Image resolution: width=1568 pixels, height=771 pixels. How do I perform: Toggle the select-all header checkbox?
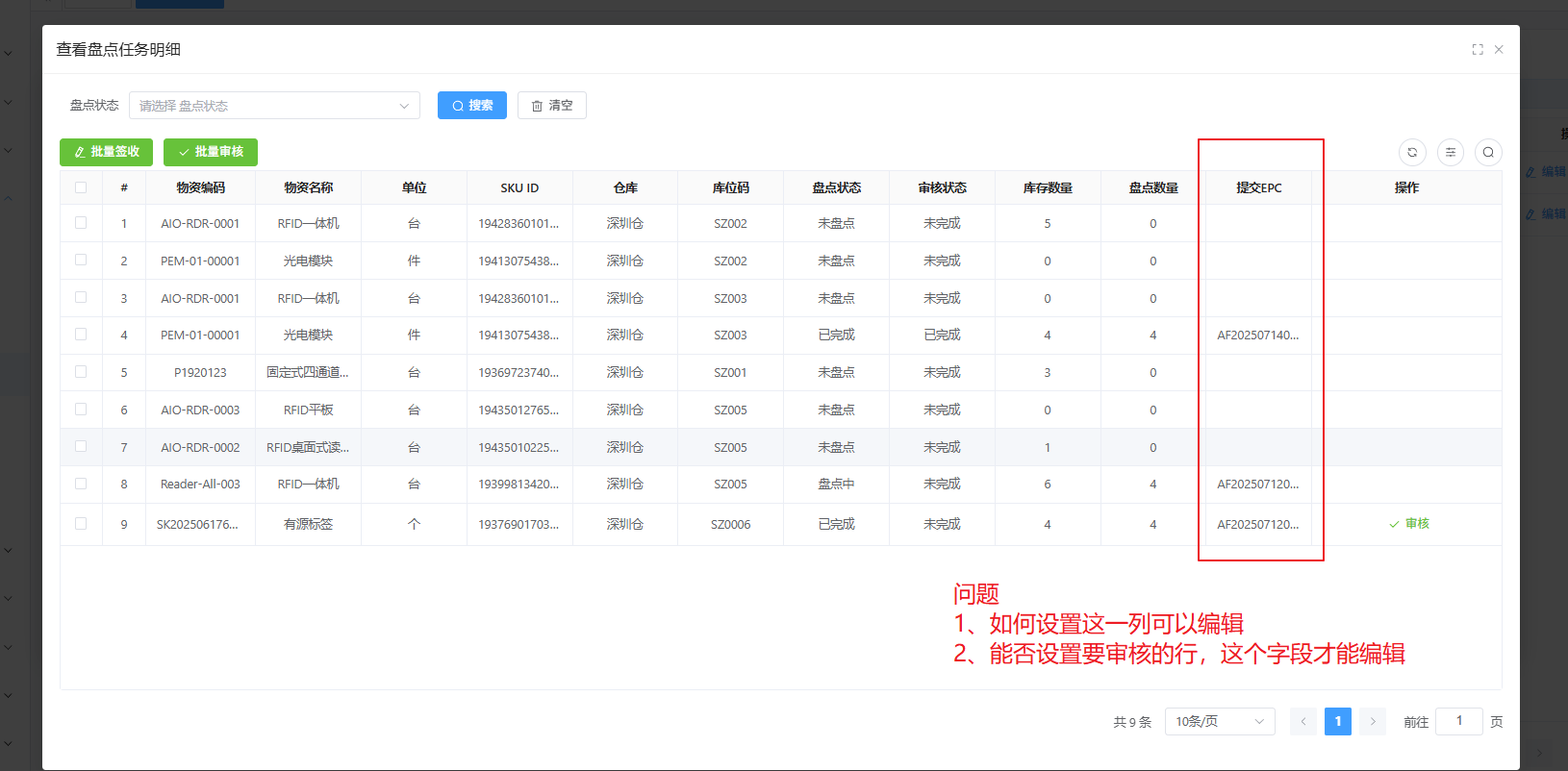coord(81,187)
